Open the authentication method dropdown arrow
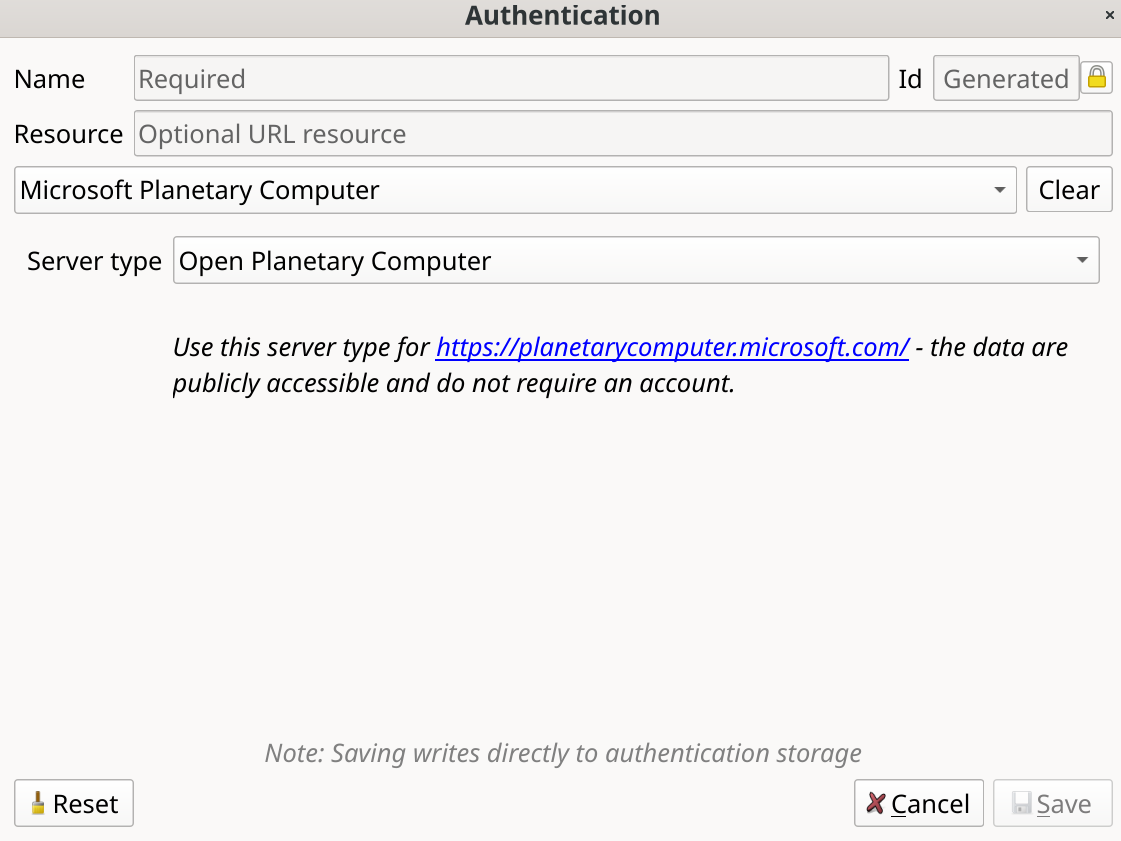 point(999,189)
